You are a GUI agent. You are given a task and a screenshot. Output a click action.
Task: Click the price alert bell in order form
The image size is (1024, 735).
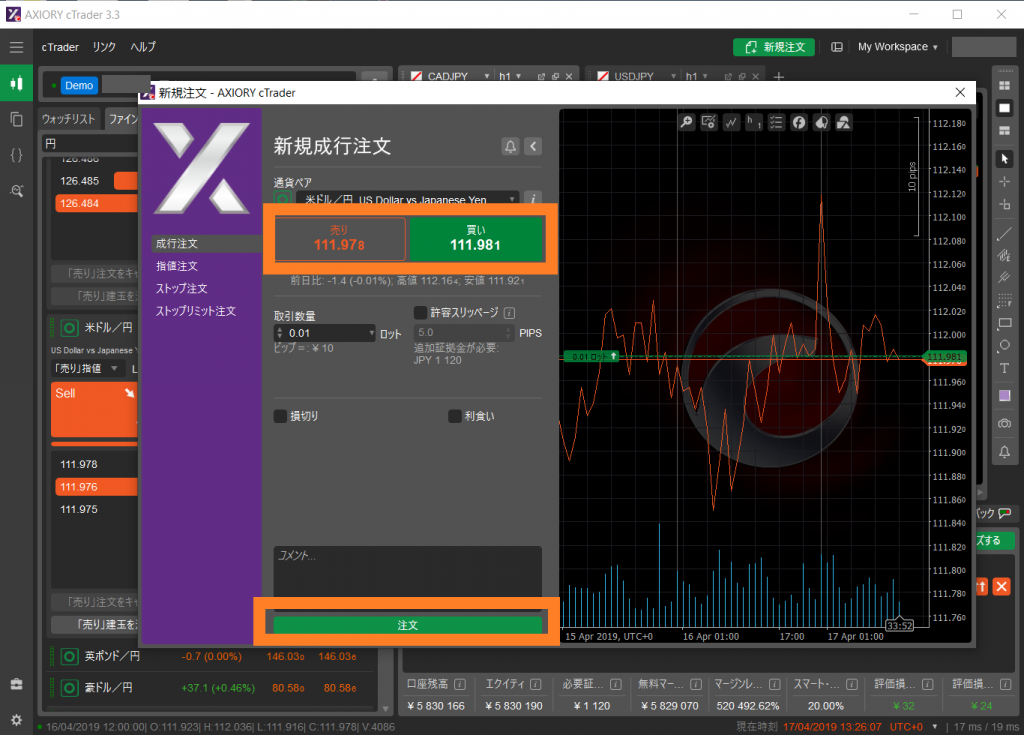click(510, 146)
